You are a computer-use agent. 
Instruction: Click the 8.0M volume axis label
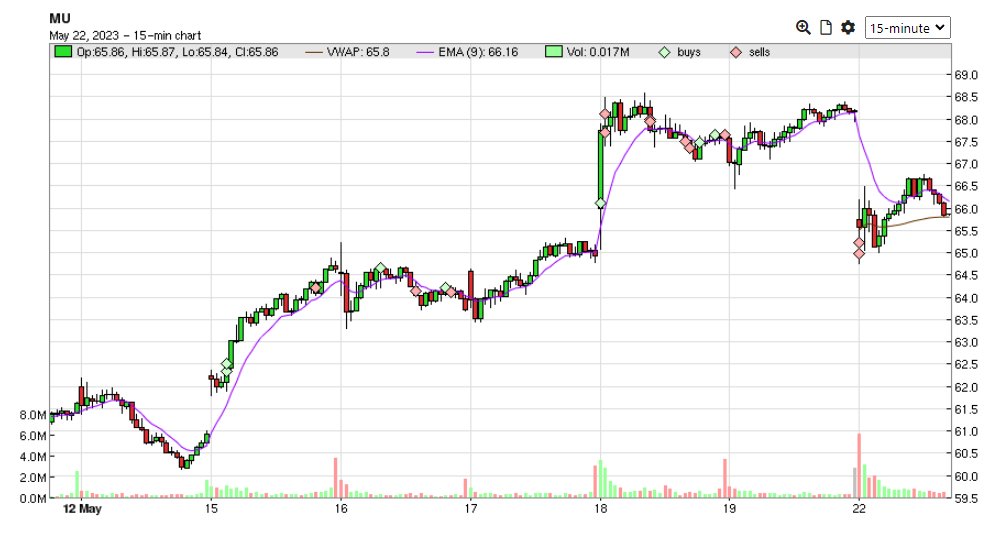click(x=33, y=415)
